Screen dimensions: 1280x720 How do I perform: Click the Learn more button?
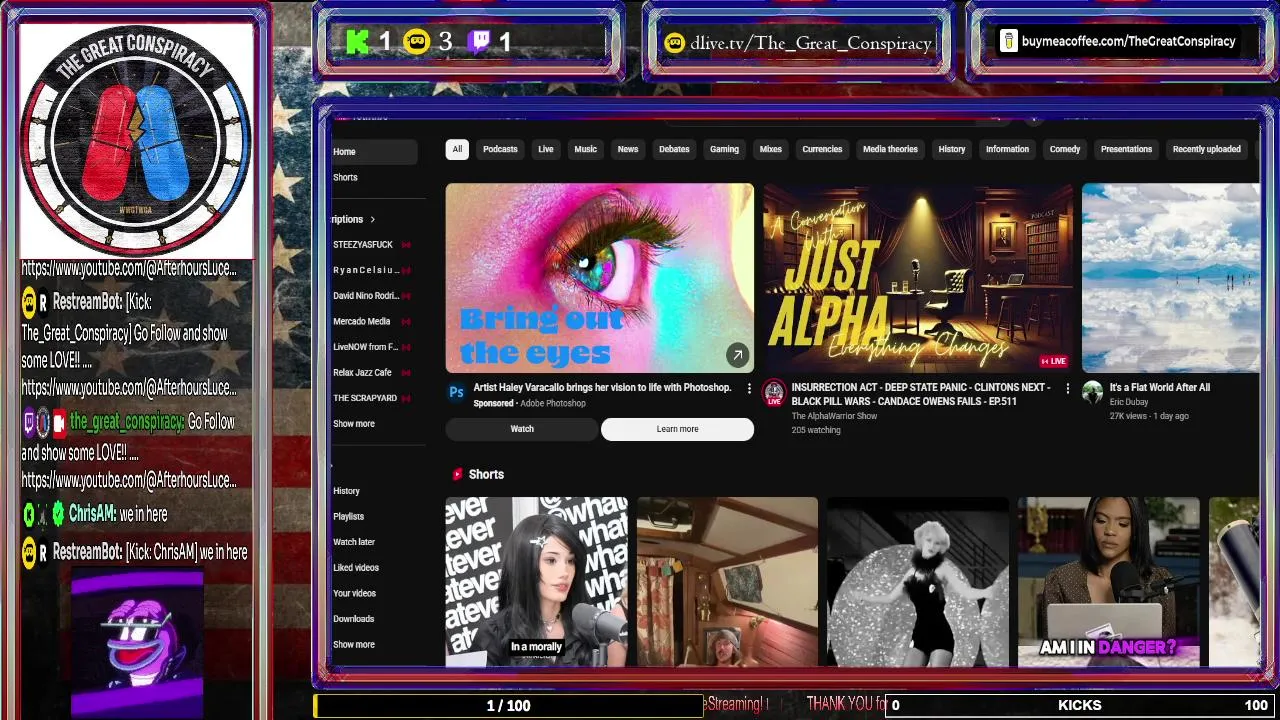click(x=677, y=429)
